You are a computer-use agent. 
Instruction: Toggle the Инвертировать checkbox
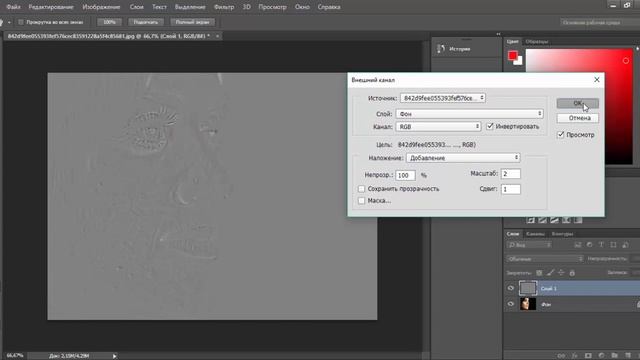[490, 127]
